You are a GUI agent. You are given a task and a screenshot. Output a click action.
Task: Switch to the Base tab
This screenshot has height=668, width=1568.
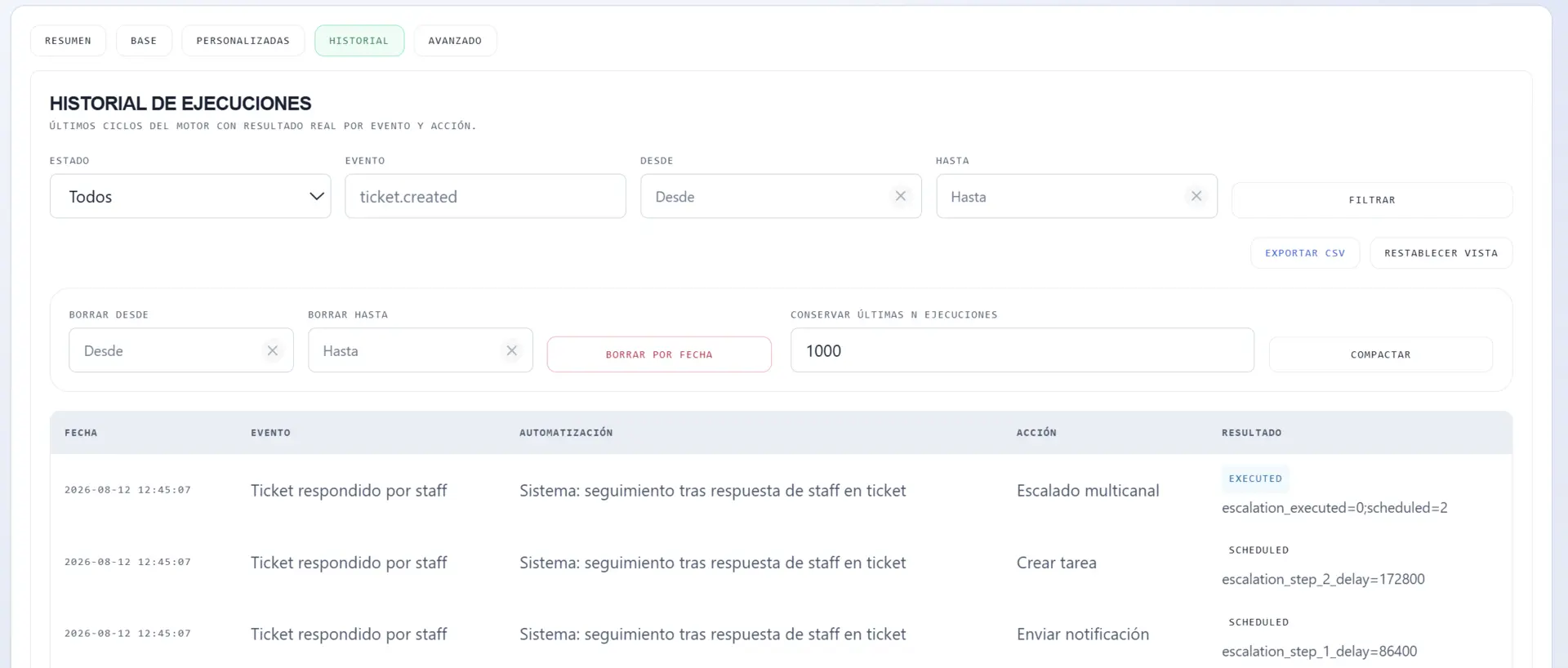click(144, 41)
